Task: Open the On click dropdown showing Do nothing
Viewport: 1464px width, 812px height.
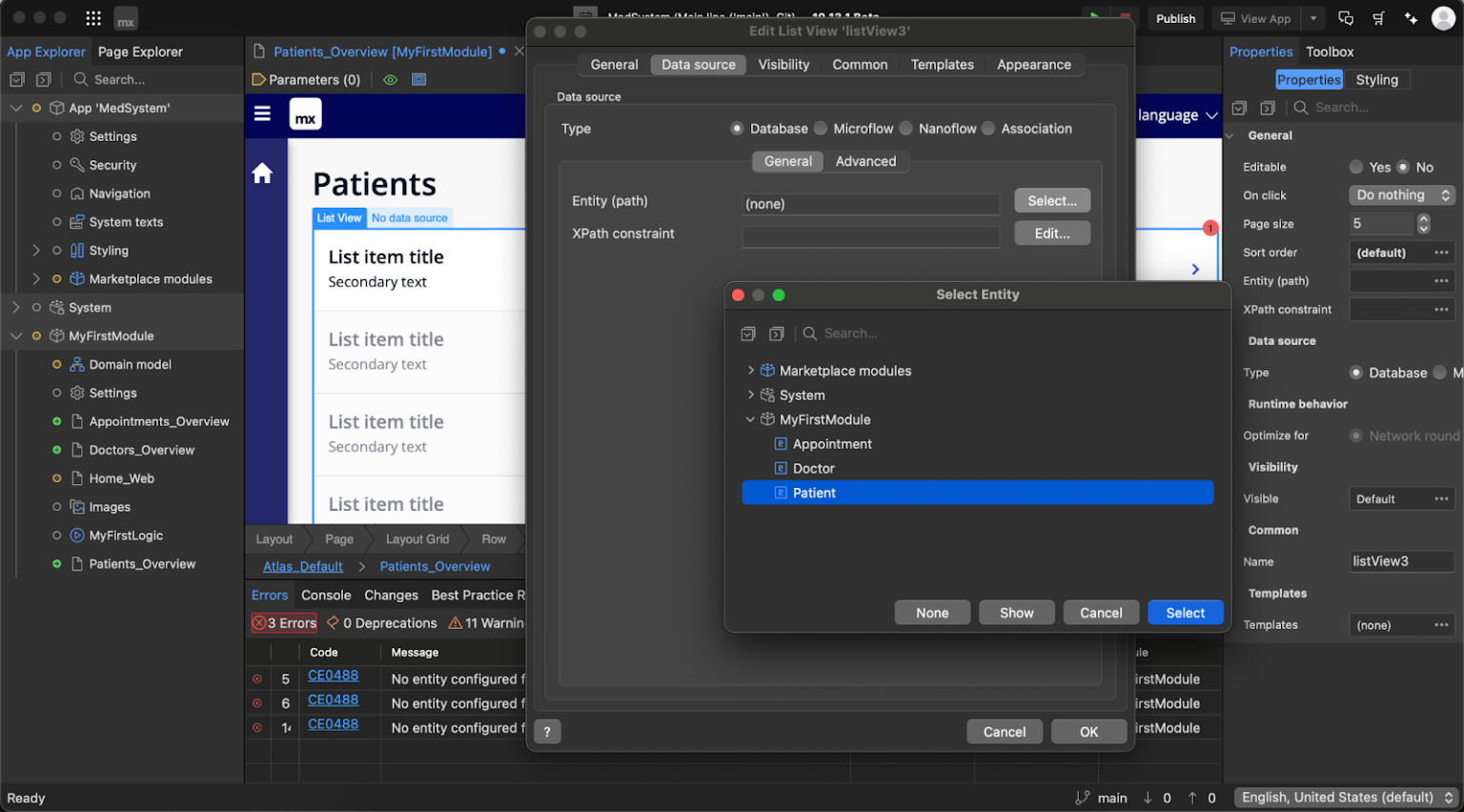Action: [1401, 194]
